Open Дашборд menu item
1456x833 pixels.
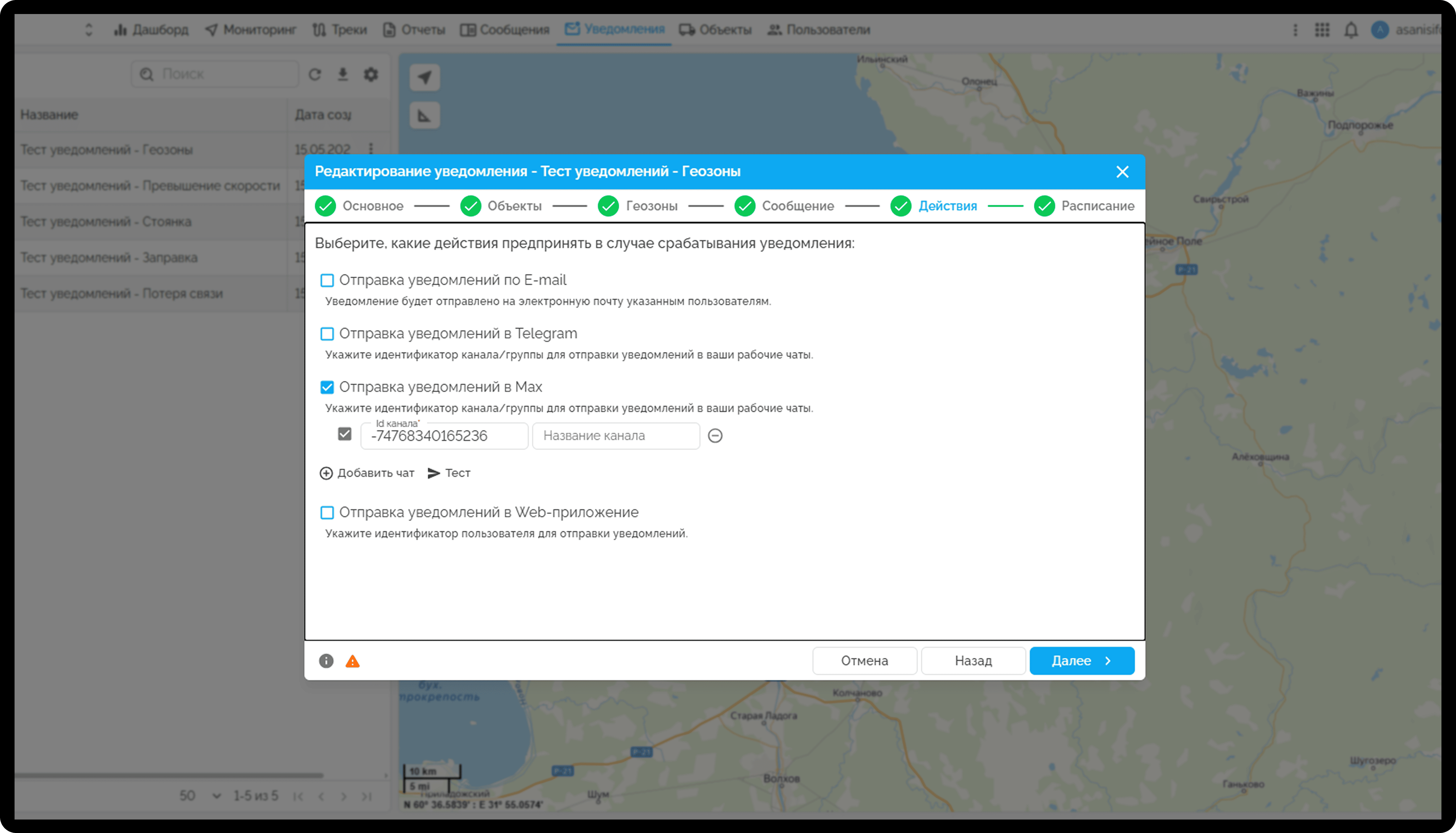[151, 30]
